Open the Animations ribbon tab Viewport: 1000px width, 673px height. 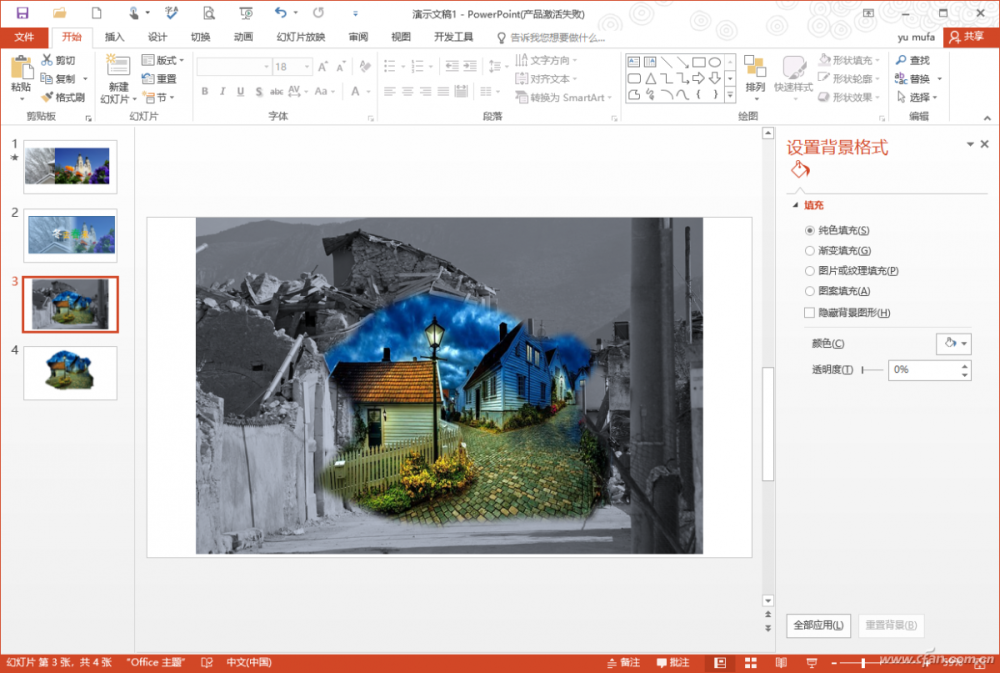click(x=243, y=37)
